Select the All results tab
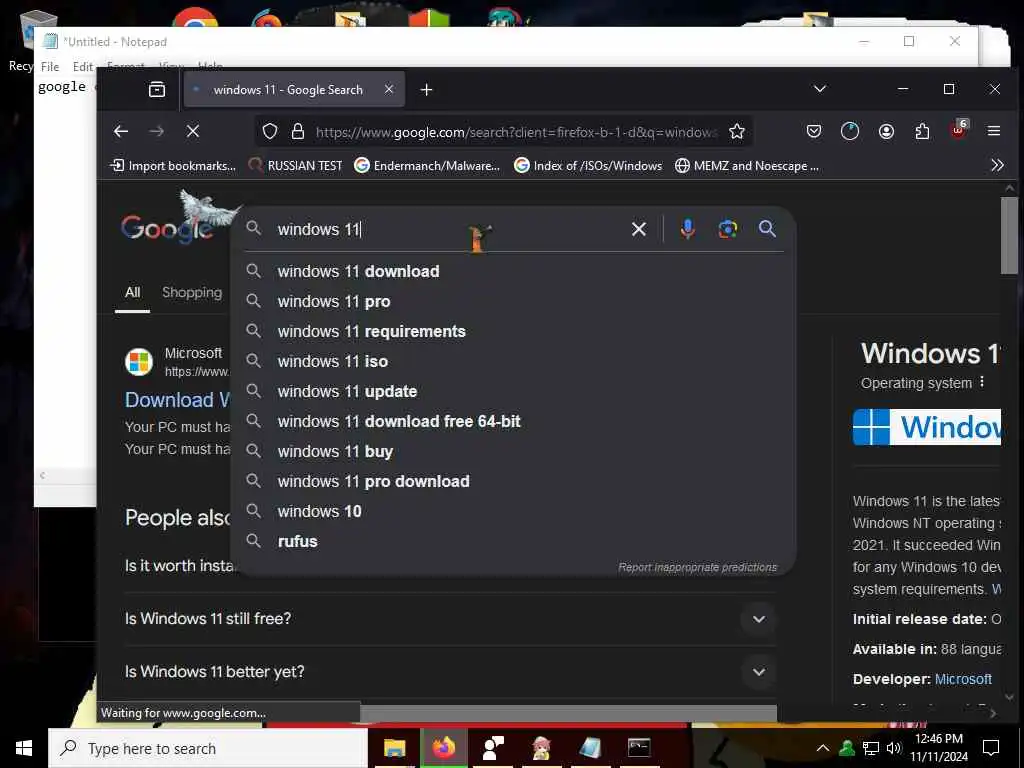This screenshot has height=768, width=1024. [133, 292]
